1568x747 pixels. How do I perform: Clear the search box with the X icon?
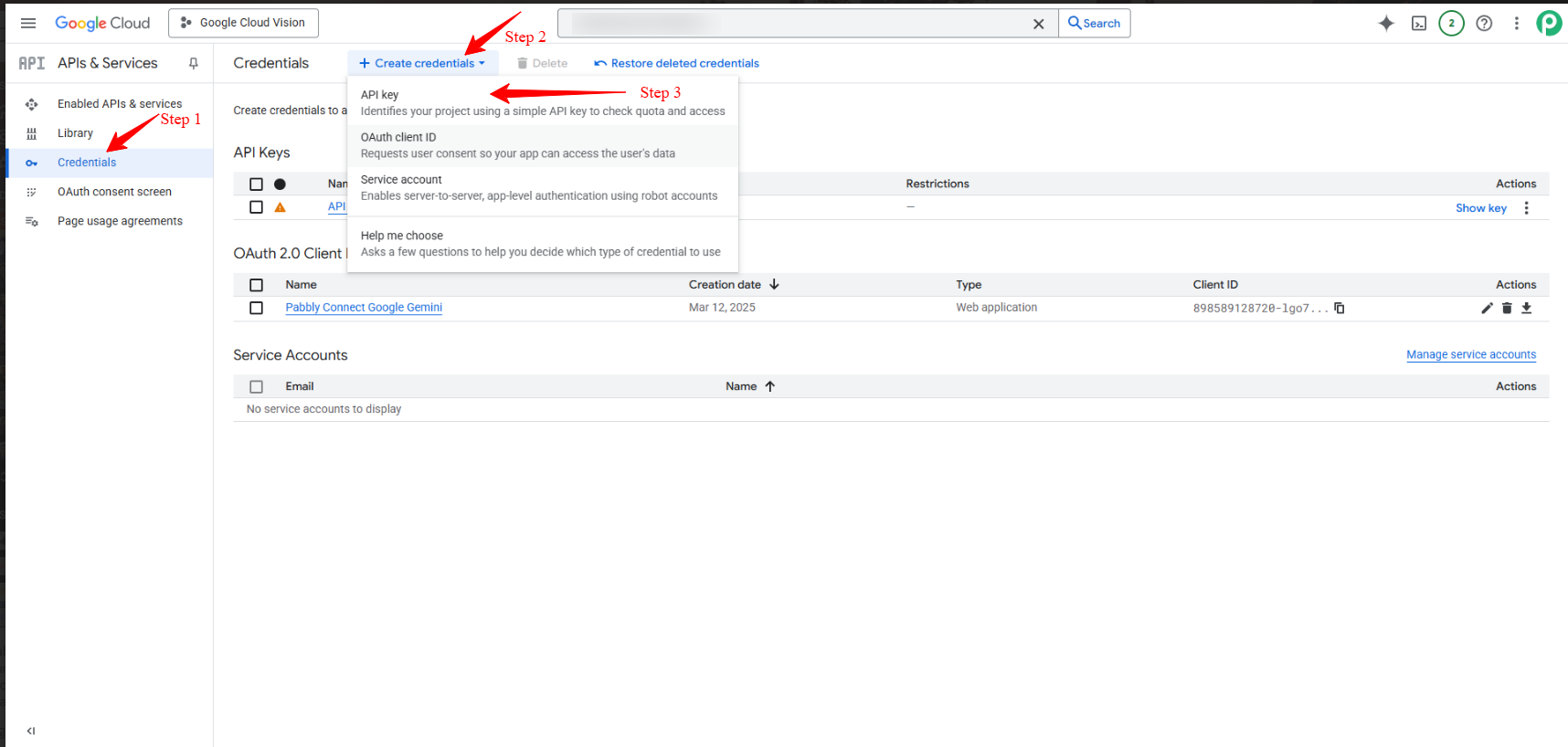tap(1038, 24)
